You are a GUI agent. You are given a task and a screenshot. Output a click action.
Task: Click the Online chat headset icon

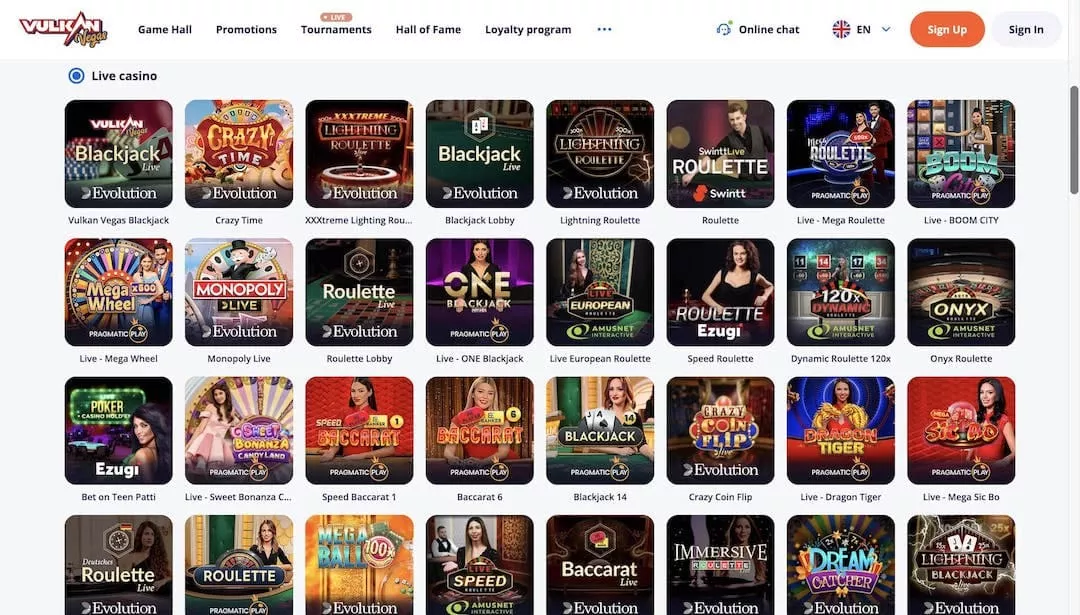tap(723, 29)
